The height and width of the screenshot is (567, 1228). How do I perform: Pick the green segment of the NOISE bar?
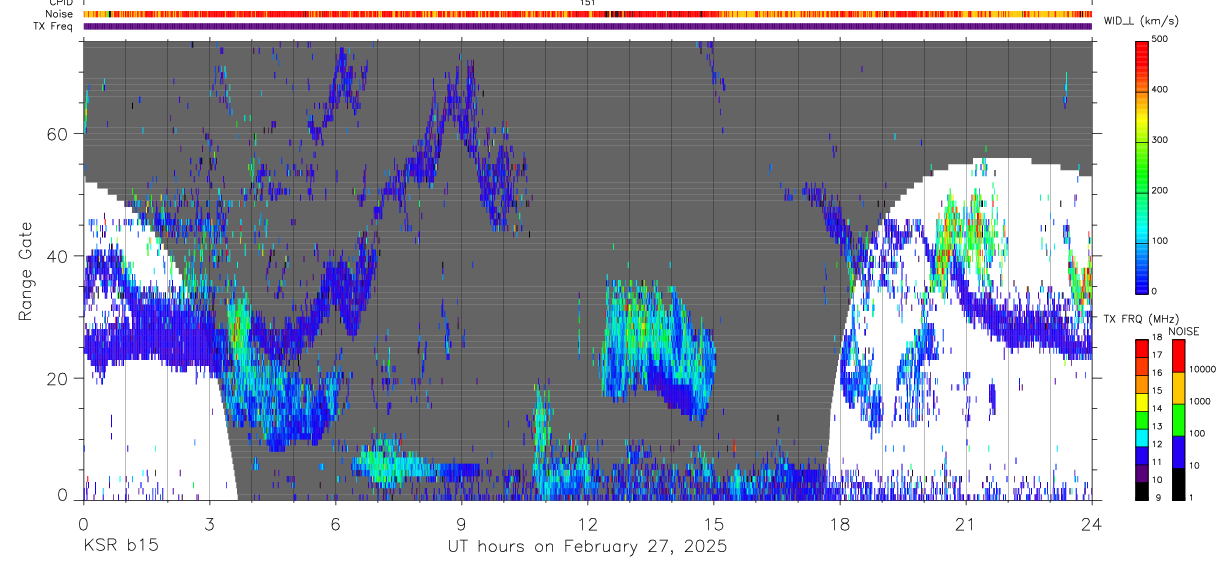pos(1178,419)
